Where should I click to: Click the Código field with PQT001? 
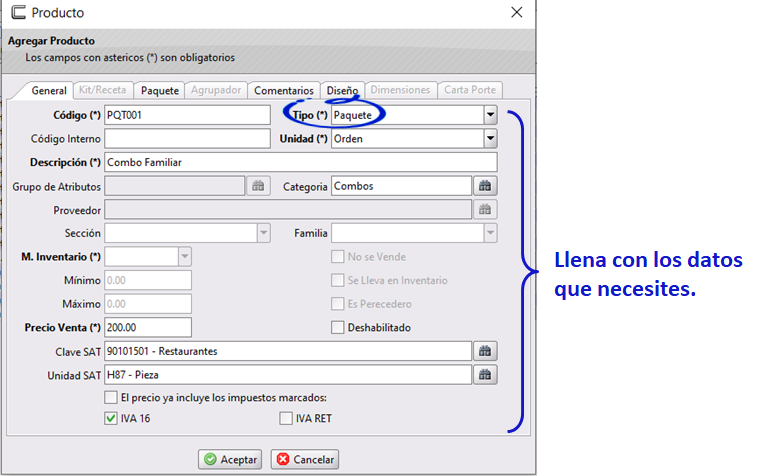(x=187, y=115)
